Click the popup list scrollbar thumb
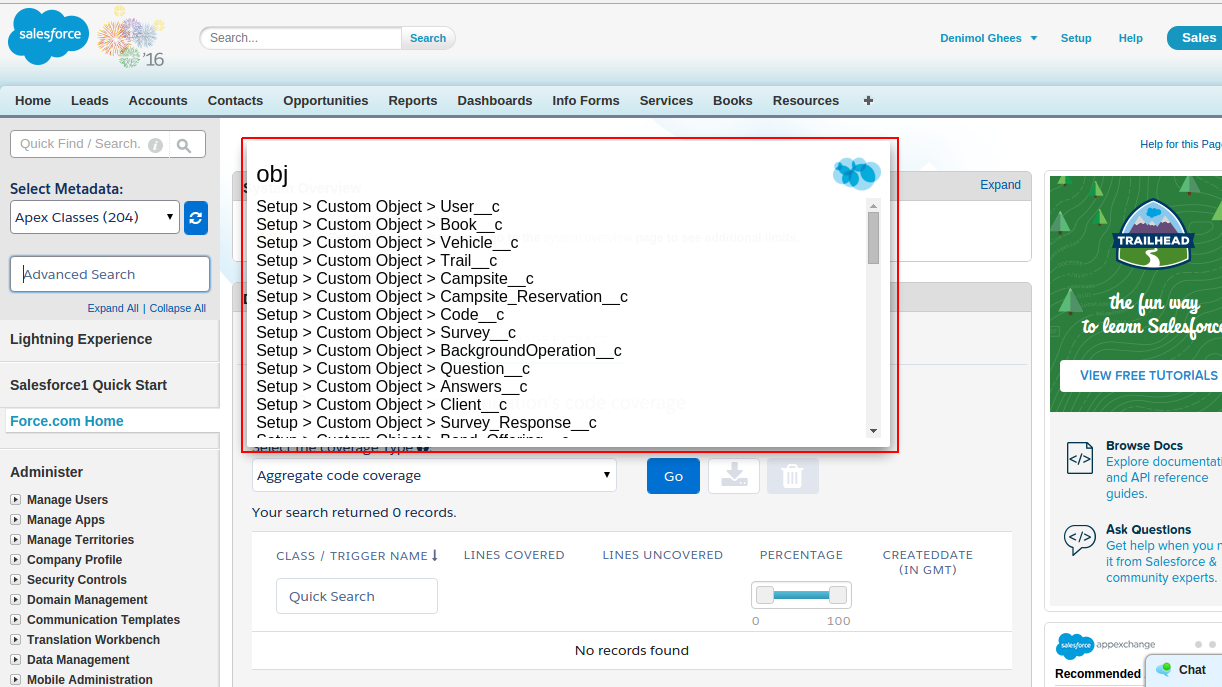The image size is (1222, 687). pos(873,238)
